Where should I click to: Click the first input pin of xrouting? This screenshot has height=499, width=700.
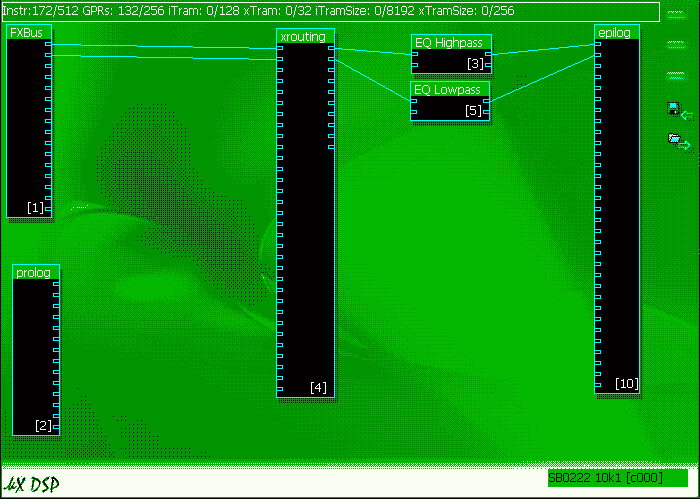coord(279,48)
